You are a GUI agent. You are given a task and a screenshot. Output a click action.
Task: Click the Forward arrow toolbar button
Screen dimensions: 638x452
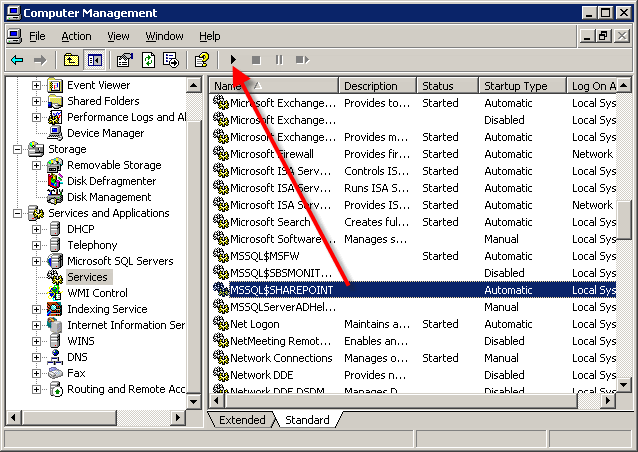pyautogui.click(x=40, y=61)
